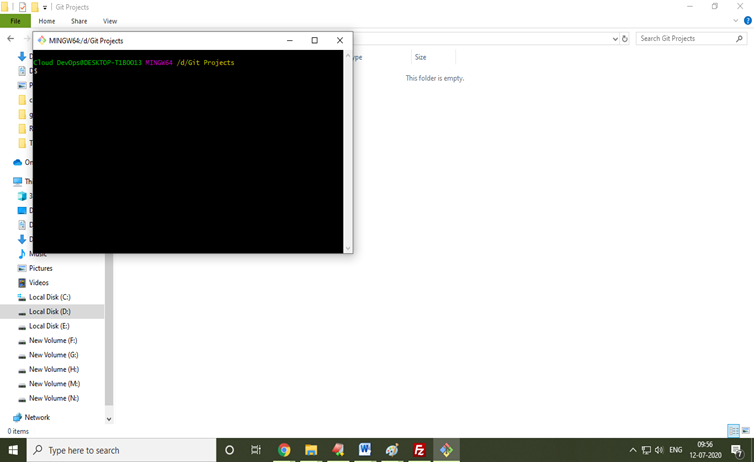Screen dimensions: 754x462
Task: Click the Cortana circle icon
Action: (x=229, y=450)
